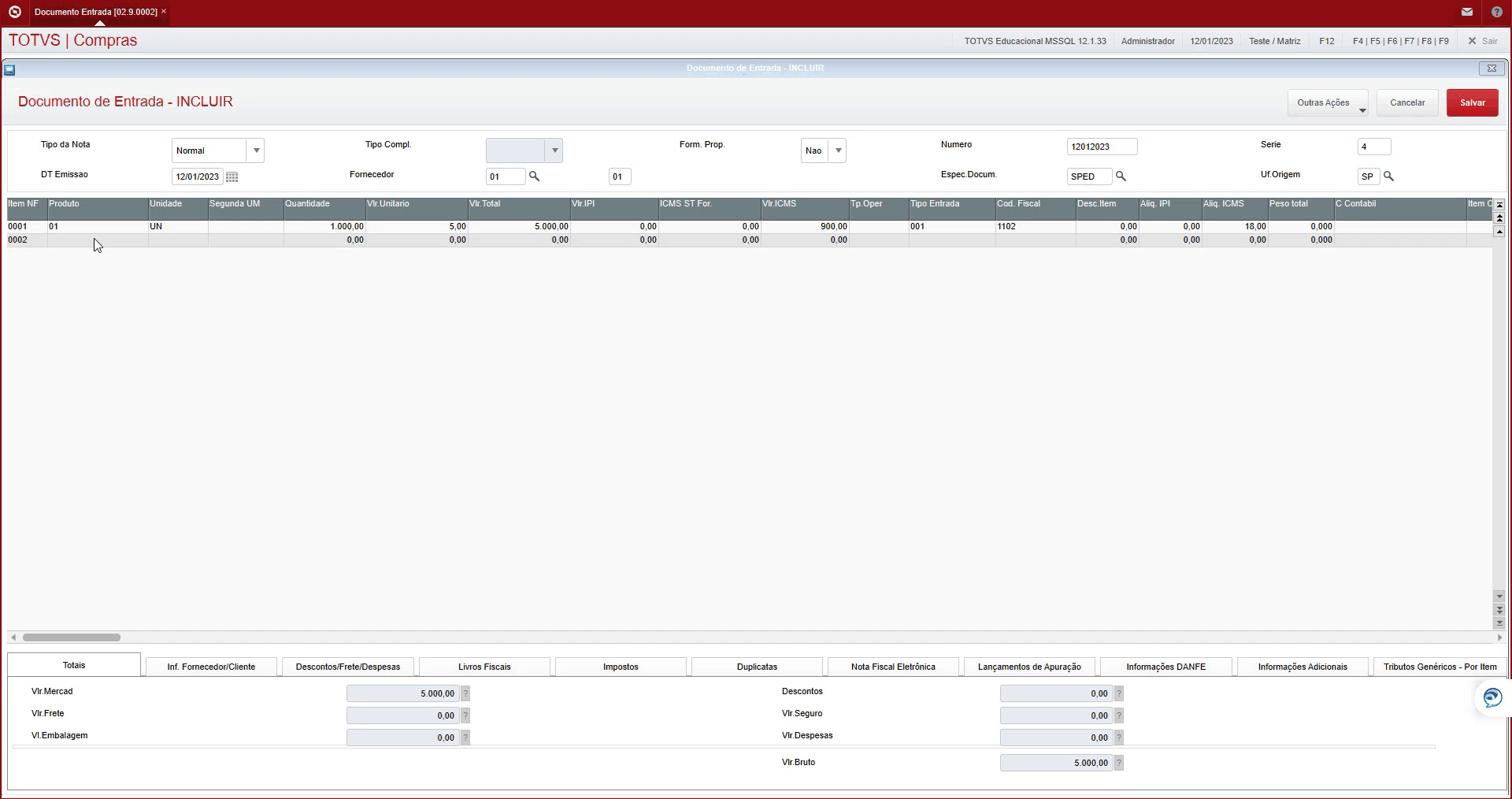Select the Lançamentos de Apuração tab

click(x=1029, y=667)
